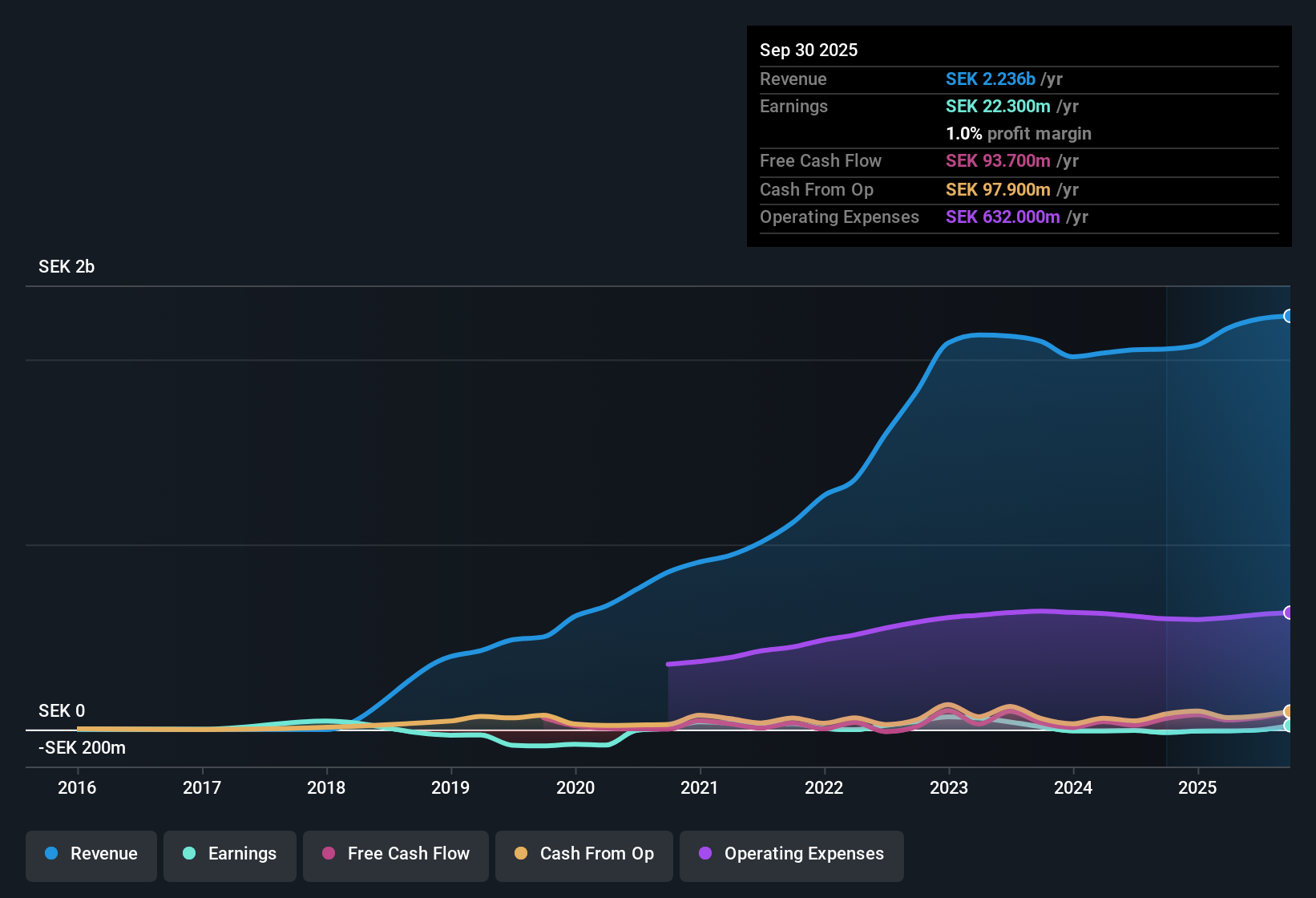
Task: Click the Cash From Op endpoint marker
Action: (x=1288, y=710)
